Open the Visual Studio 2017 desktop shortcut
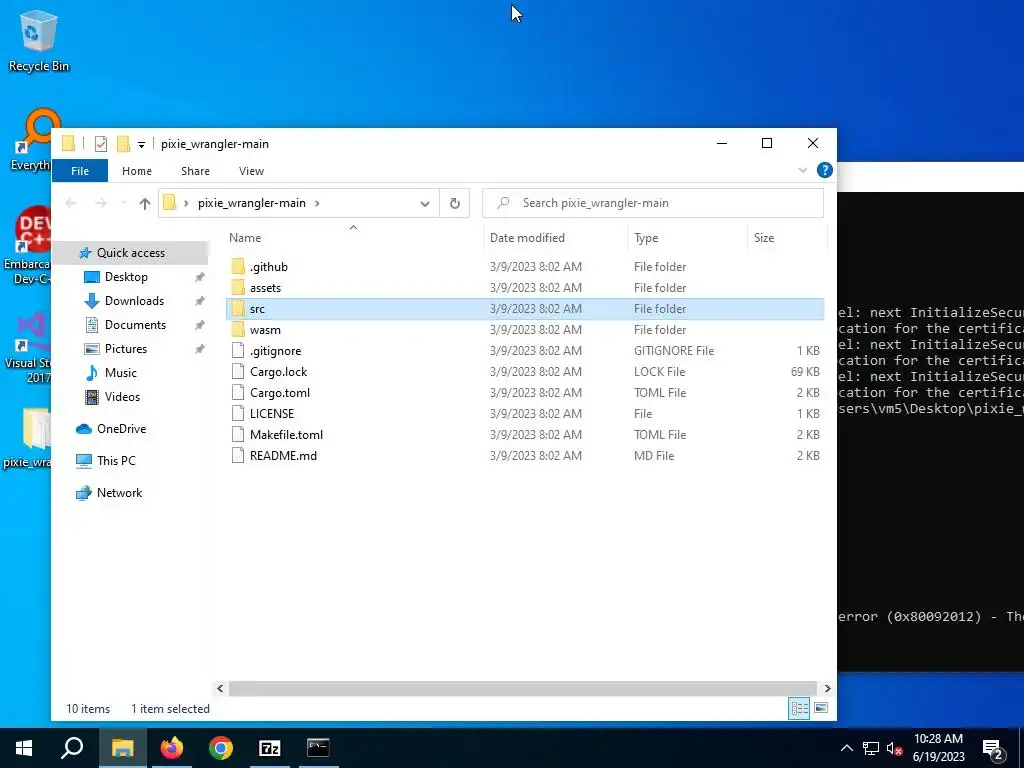Image resolution: width=1024 pixels, height=768 pixels. point(29,347)
